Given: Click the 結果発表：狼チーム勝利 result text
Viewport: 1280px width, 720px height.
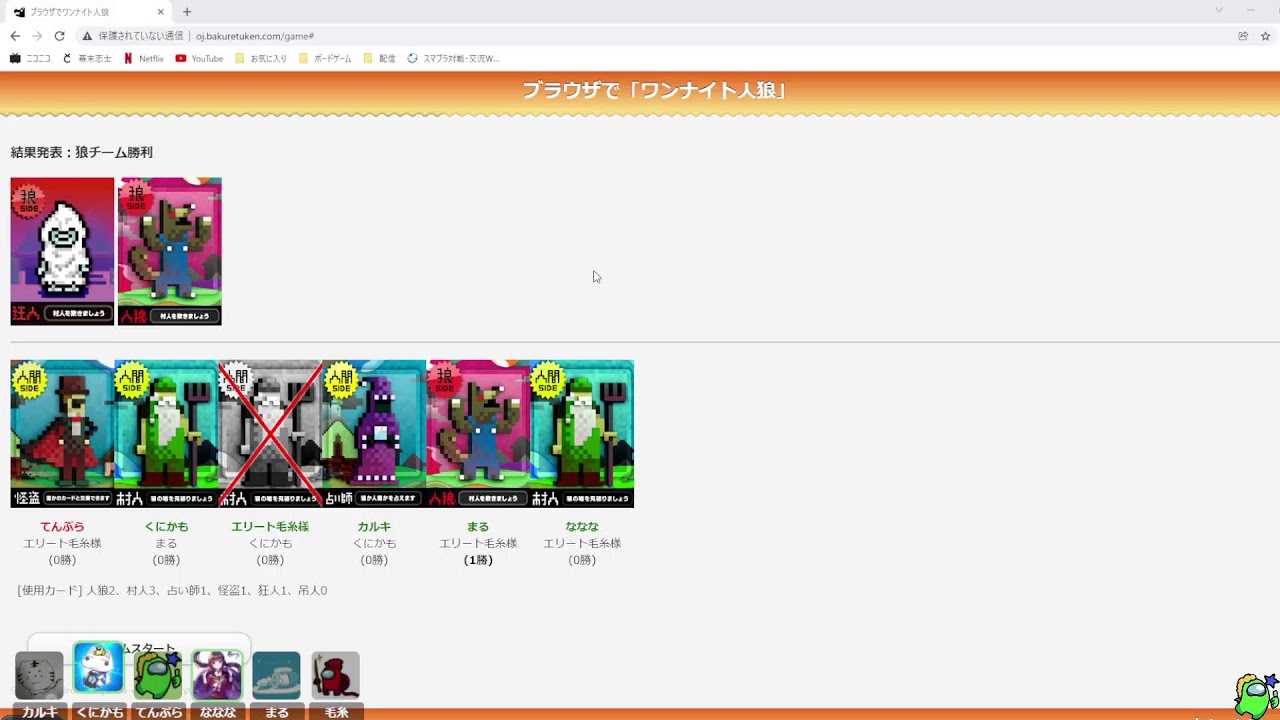Looking at the screenshot, I should (82, 152).
